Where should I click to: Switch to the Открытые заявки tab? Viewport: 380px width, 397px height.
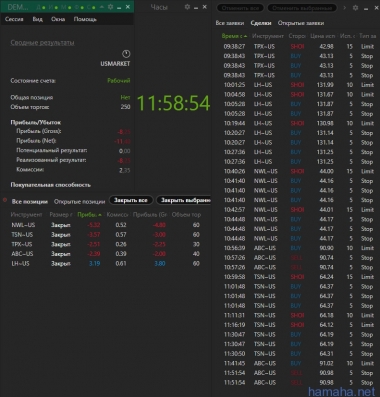[301, 23]
